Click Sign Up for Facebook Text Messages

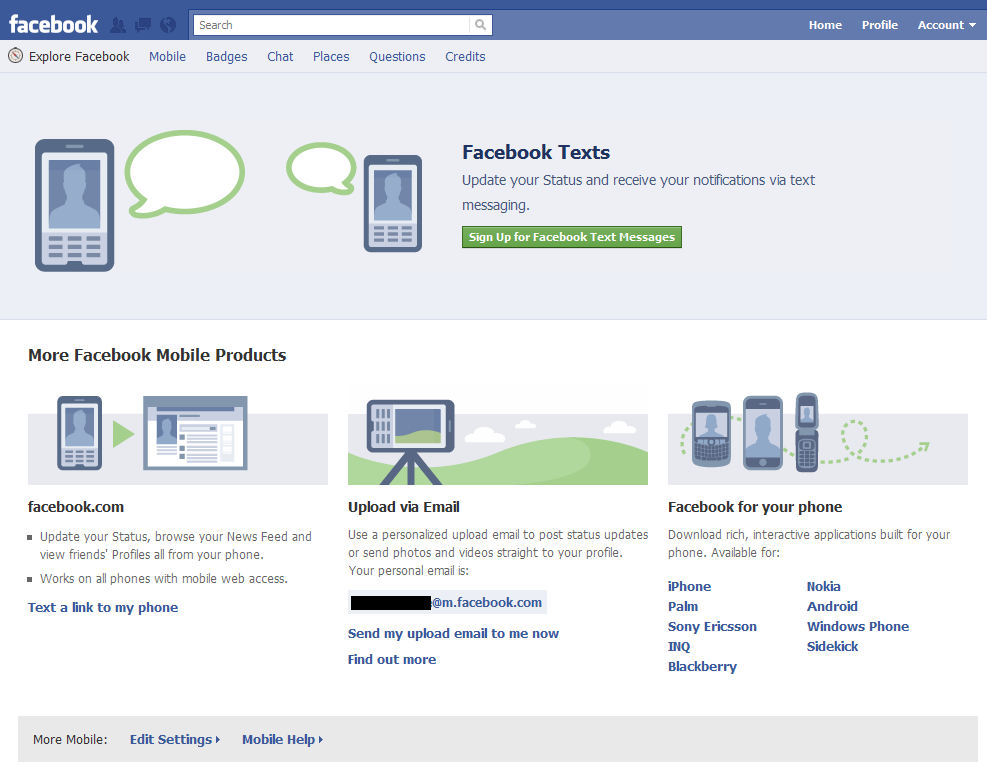[572, 237]
